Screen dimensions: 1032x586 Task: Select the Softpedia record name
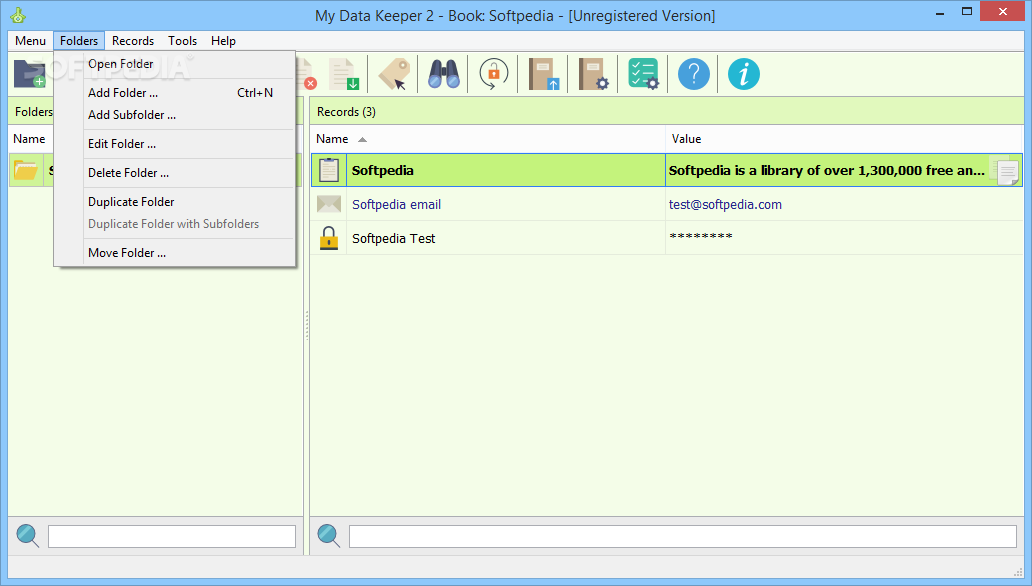pyautogui.click(x=382, y=171)
